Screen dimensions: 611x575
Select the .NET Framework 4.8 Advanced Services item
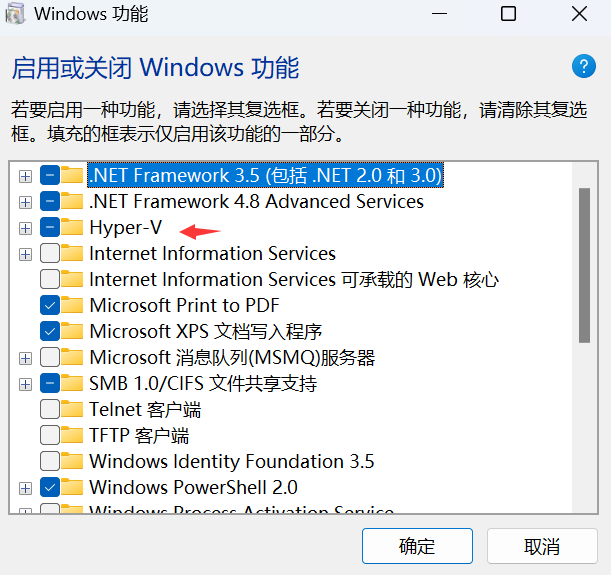(256, 202)
